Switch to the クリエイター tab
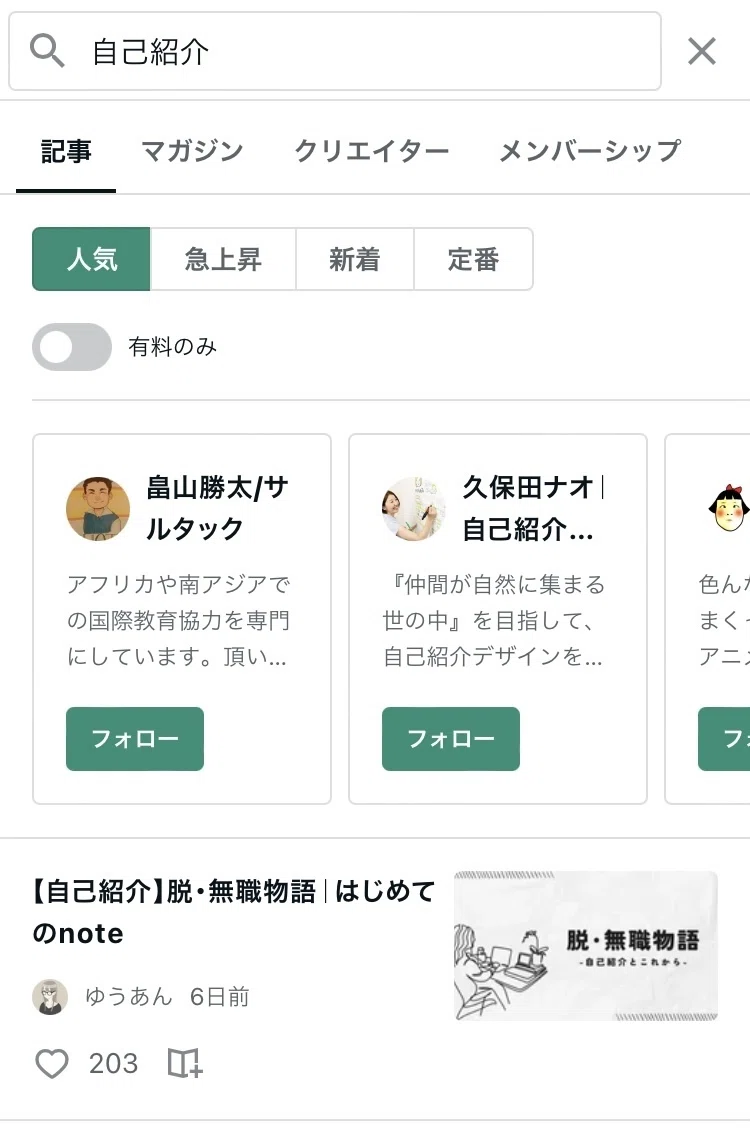This screenshot has height=1134, width=750. click(x=372, y=151)
